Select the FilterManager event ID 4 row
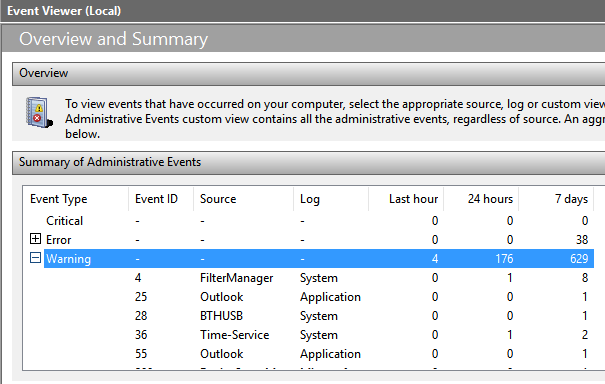 point(308,278)
